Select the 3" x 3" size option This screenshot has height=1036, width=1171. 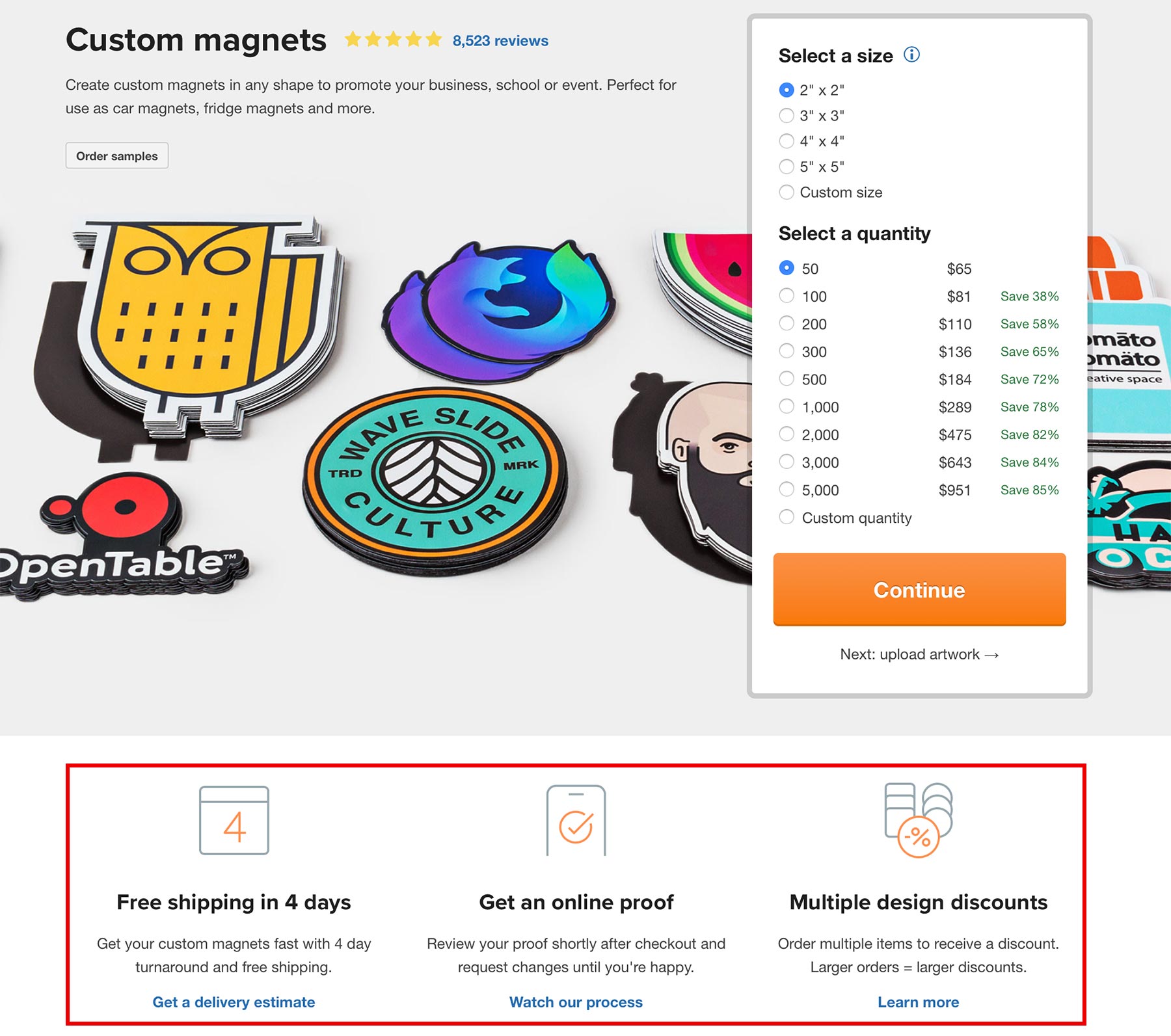pyautogui.click(x=787, y=116)
